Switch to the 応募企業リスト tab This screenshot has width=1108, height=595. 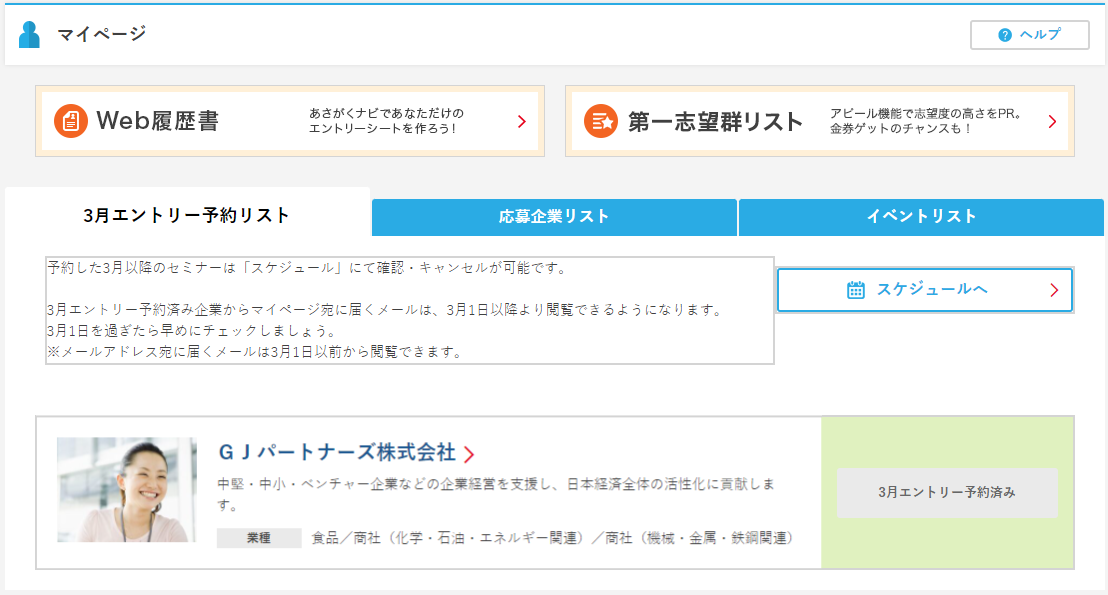pyautogui.click(x=554, y=217)
